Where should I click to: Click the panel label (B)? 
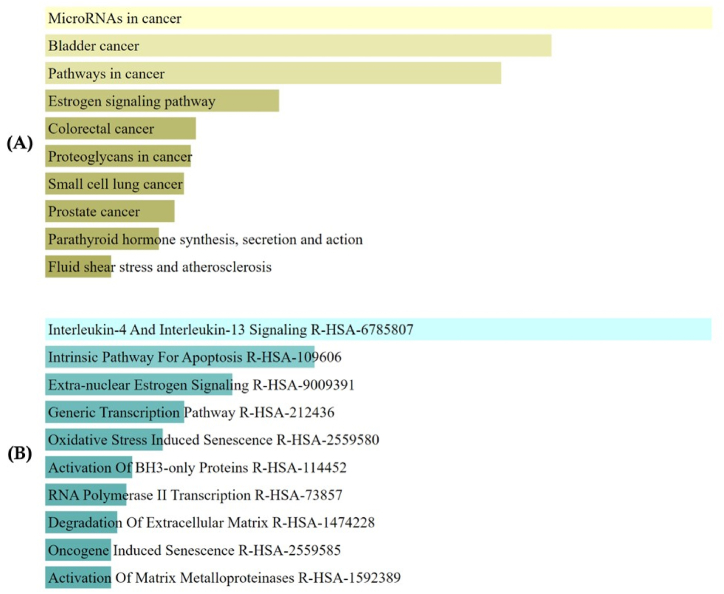20,454
